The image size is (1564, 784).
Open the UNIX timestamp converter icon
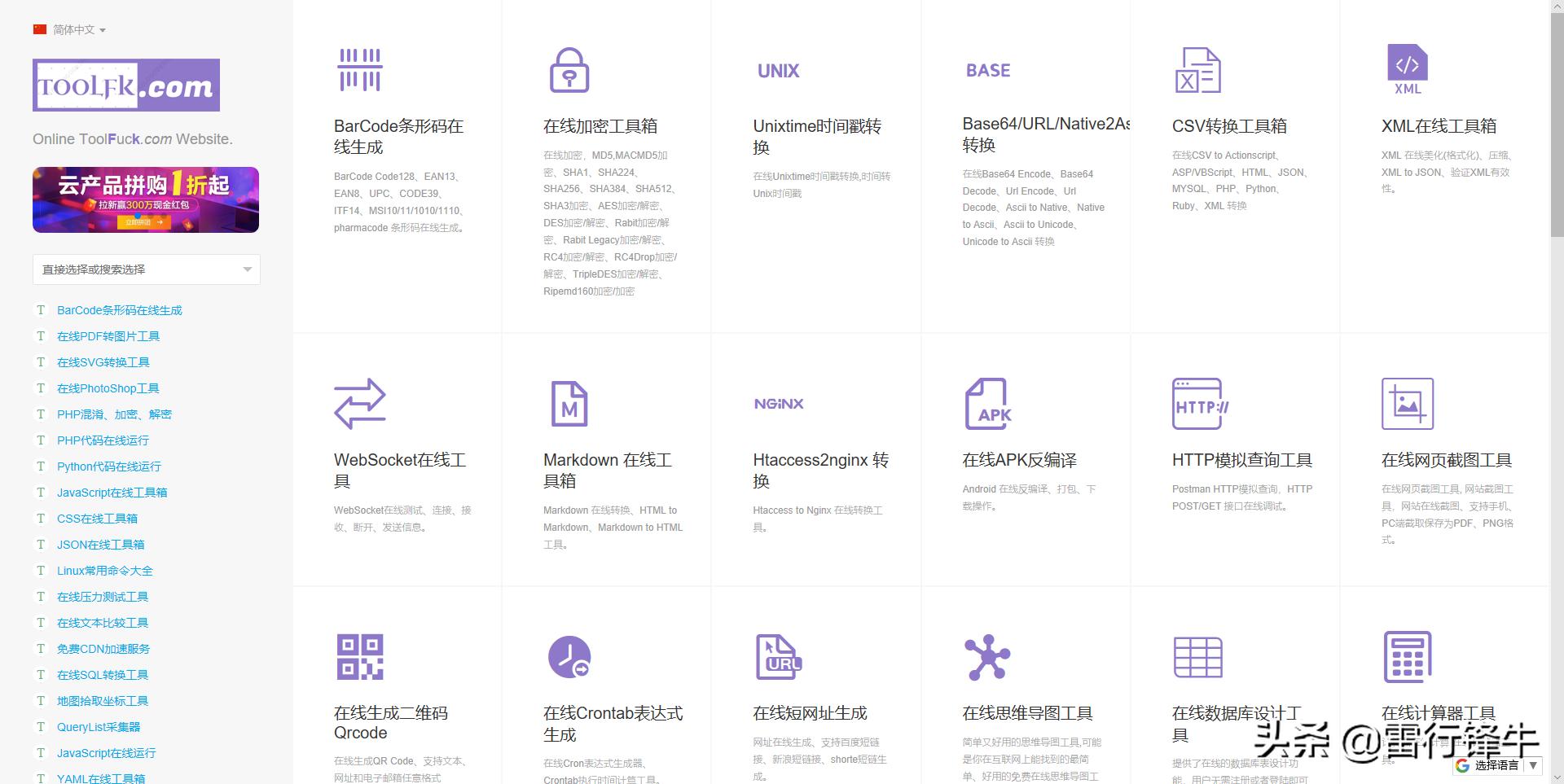pyautogui.click(x=778, y=71)
